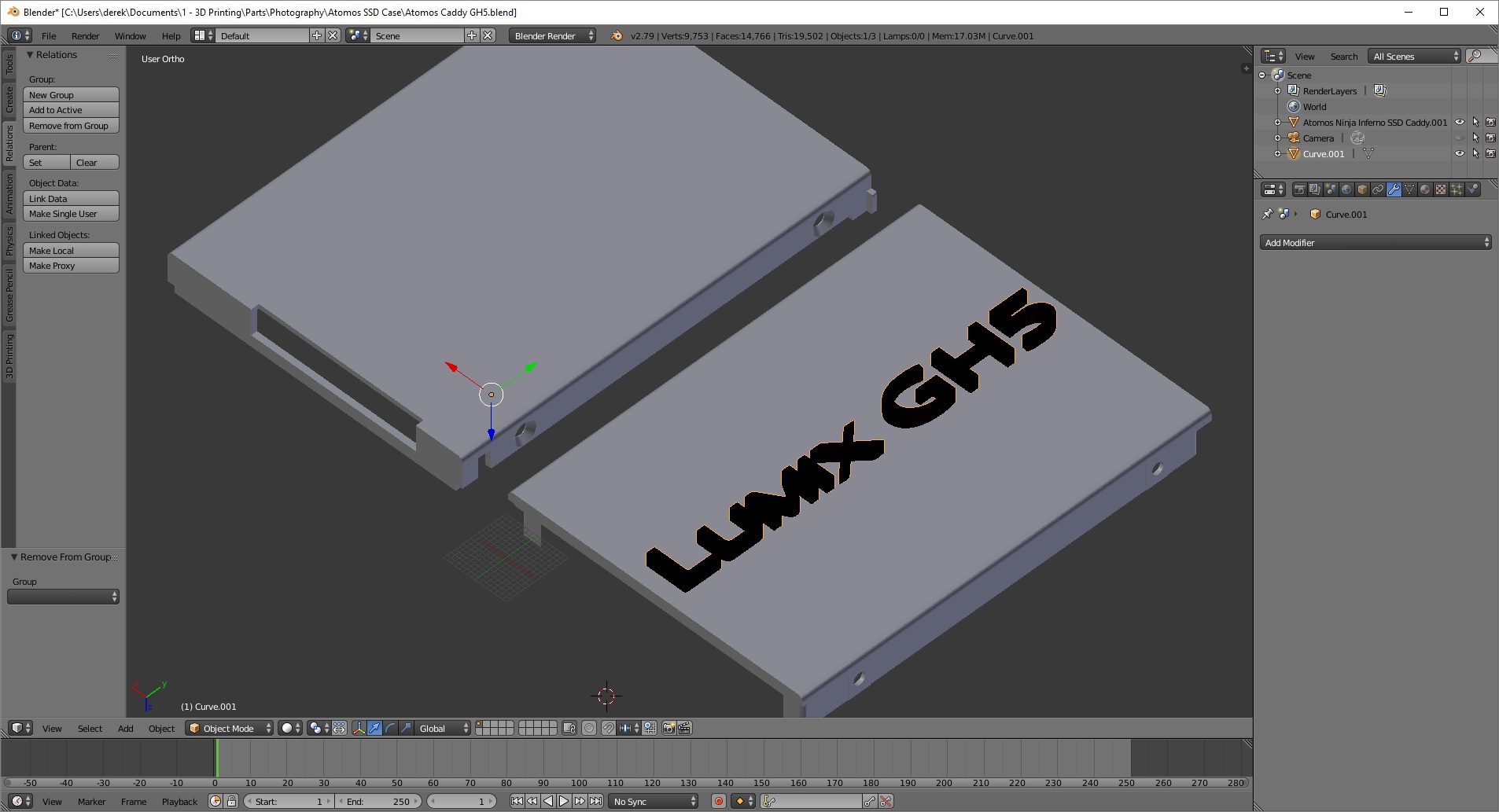Toggle selectability arrow for Atomos Caddy row

point(1475,122)
